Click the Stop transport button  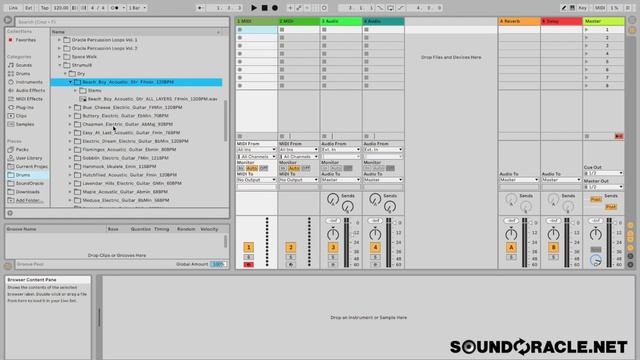(x=264, y=8)
